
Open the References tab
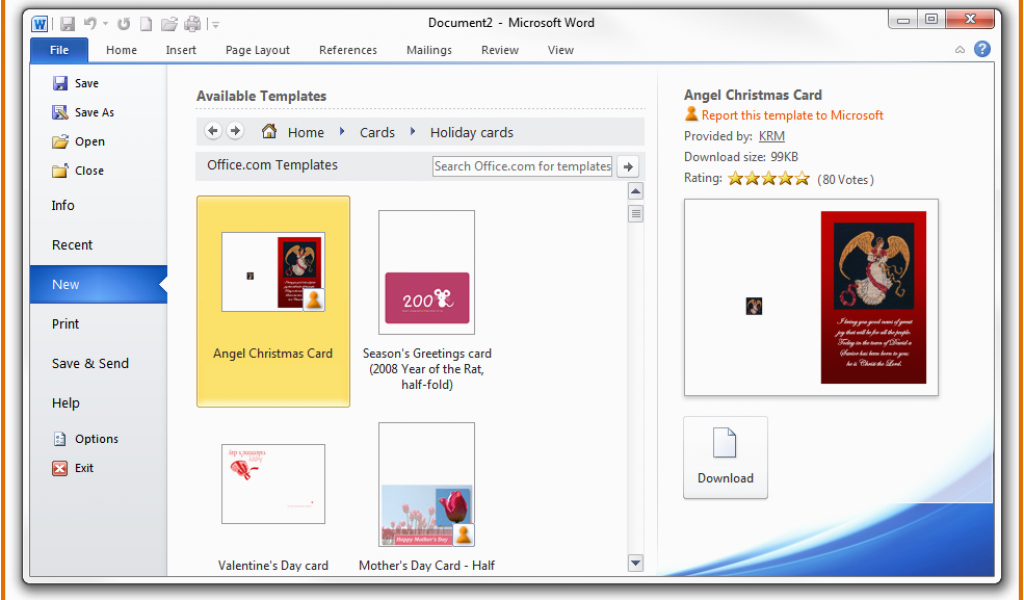348,50
